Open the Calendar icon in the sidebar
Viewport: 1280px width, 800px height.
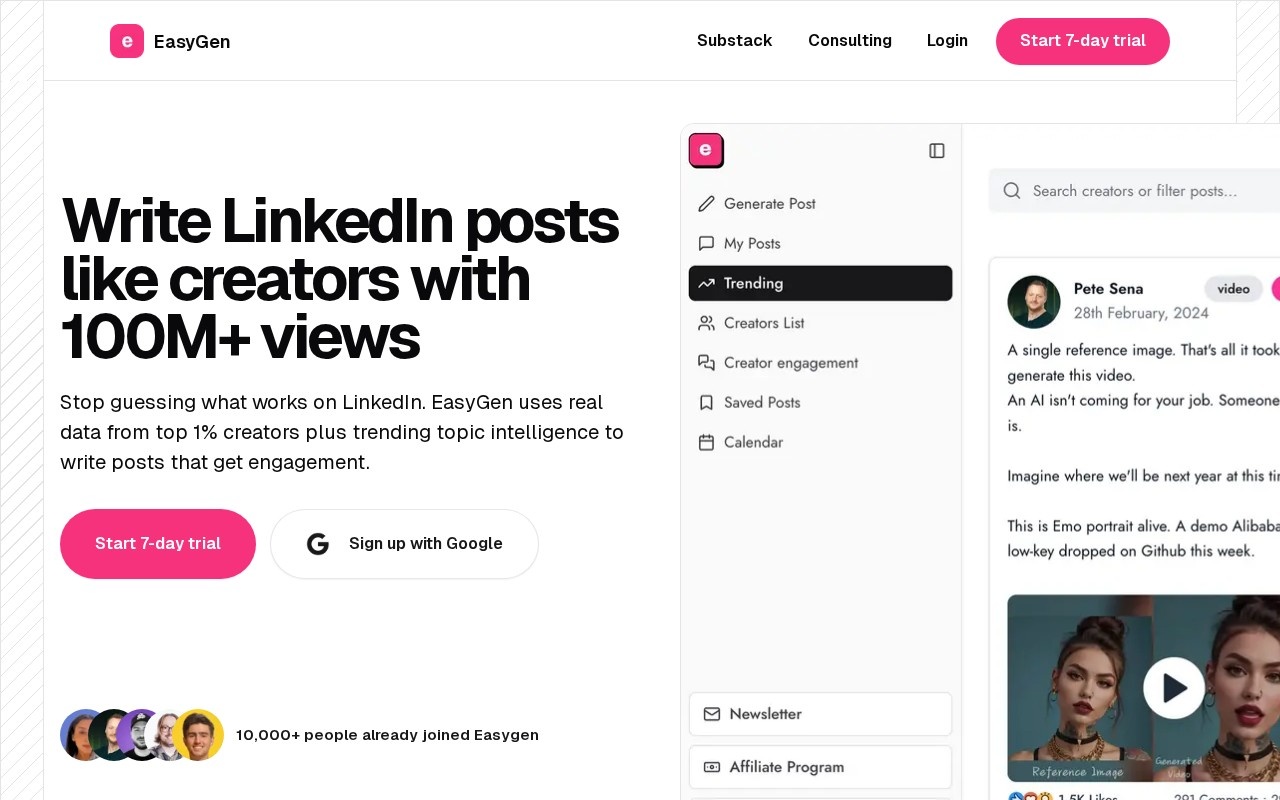point(706,442)
